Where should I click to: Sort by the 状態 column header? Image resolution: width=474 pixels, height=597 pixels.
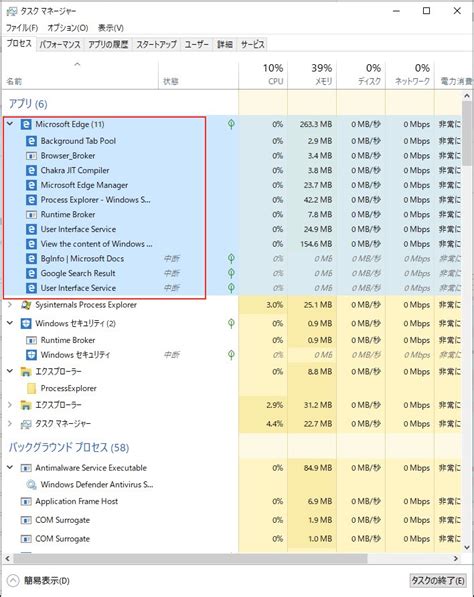click(x=198, y=74)
